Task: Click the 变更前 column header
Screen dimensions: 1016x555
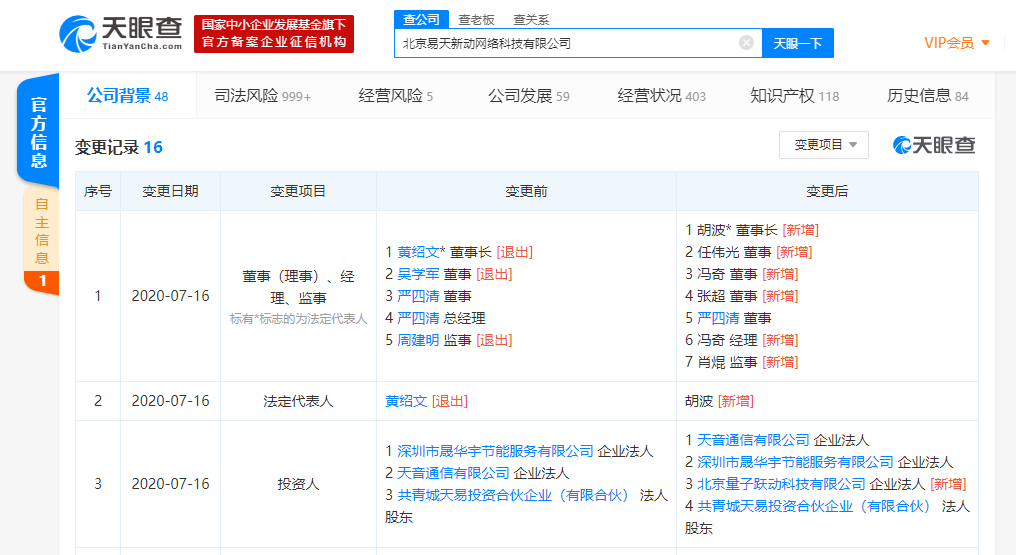Action: click(x=526, y=191)
